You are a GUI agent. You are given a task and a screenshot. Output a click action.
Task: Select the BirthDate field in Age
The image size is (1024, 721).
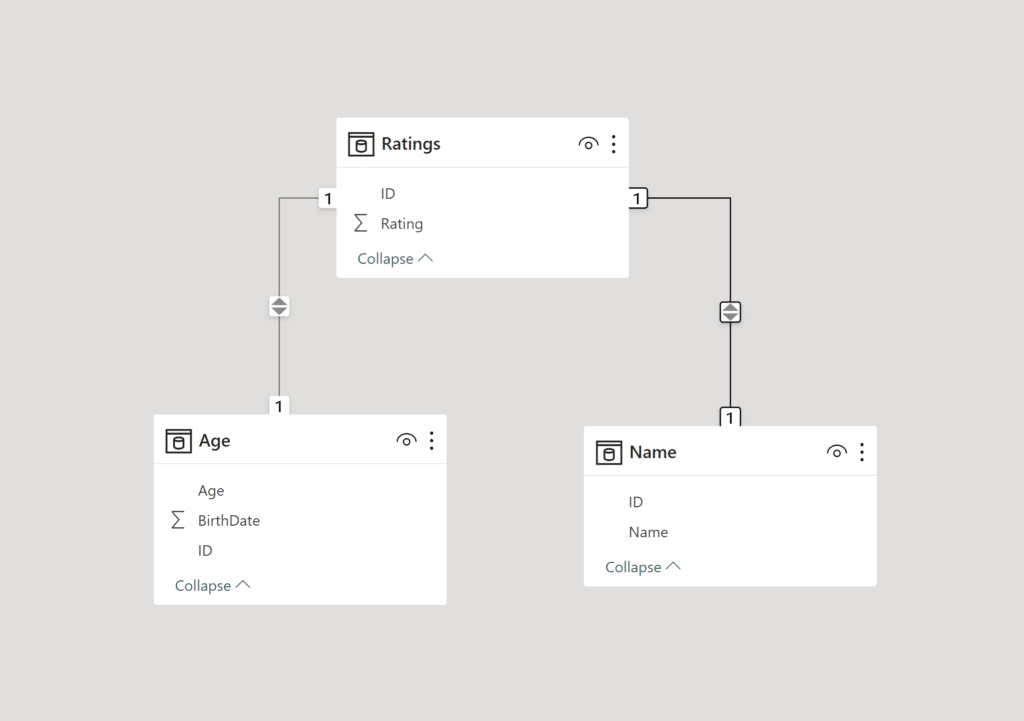[229, 521]
